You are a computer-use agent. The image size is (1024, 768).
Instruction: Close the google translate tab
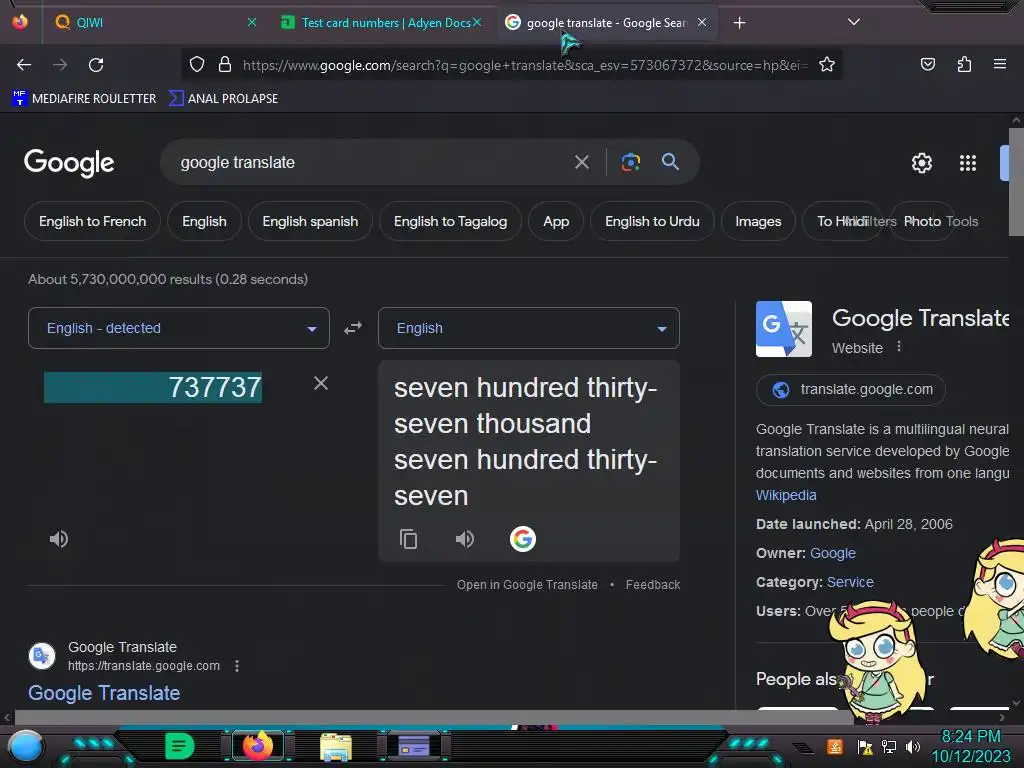coord(702,22)
